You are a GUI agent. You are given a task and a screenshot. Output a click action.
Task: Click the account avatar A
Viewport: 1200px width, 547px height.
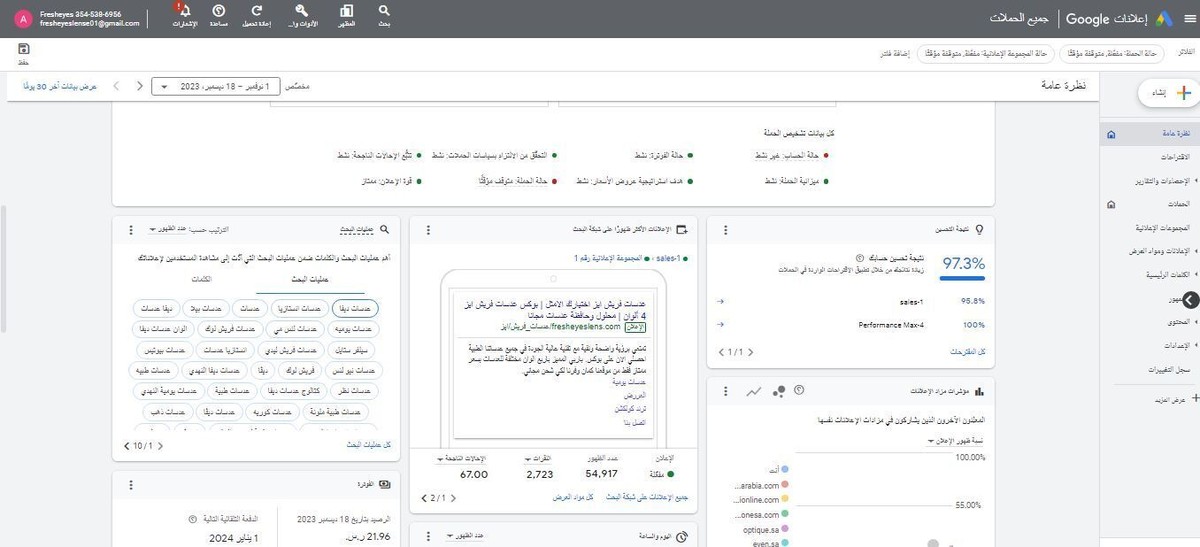click(x=24, y=18)
